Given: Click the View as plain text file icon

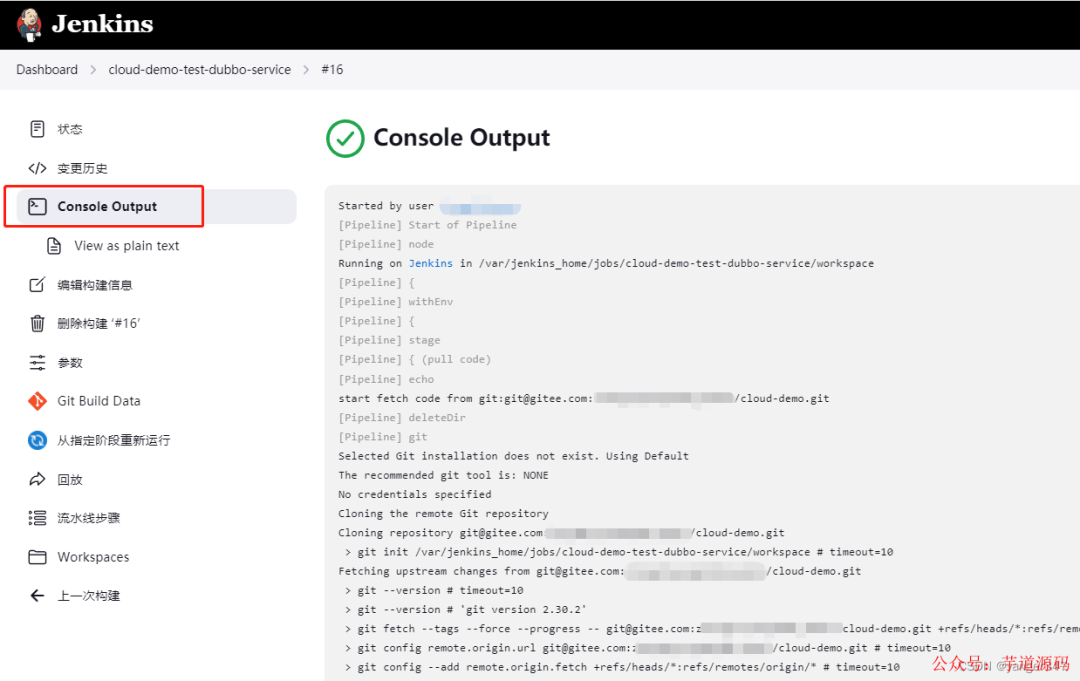Looking at the screenshot, I should point(54,246).
